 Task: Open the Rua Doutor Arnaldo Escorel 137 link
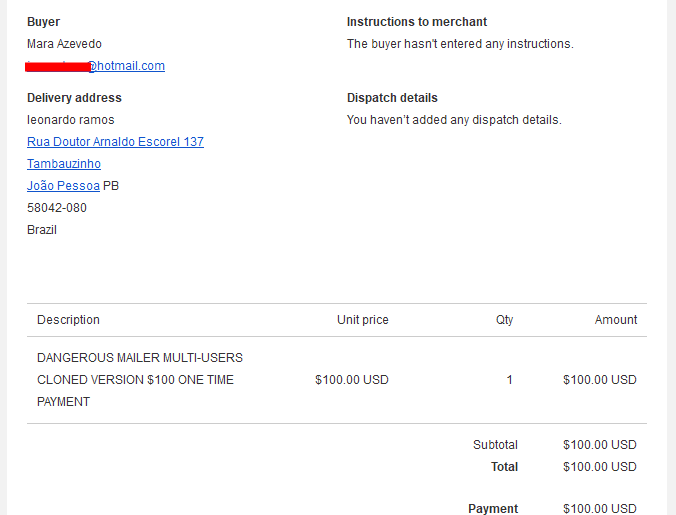pos(115,142)
